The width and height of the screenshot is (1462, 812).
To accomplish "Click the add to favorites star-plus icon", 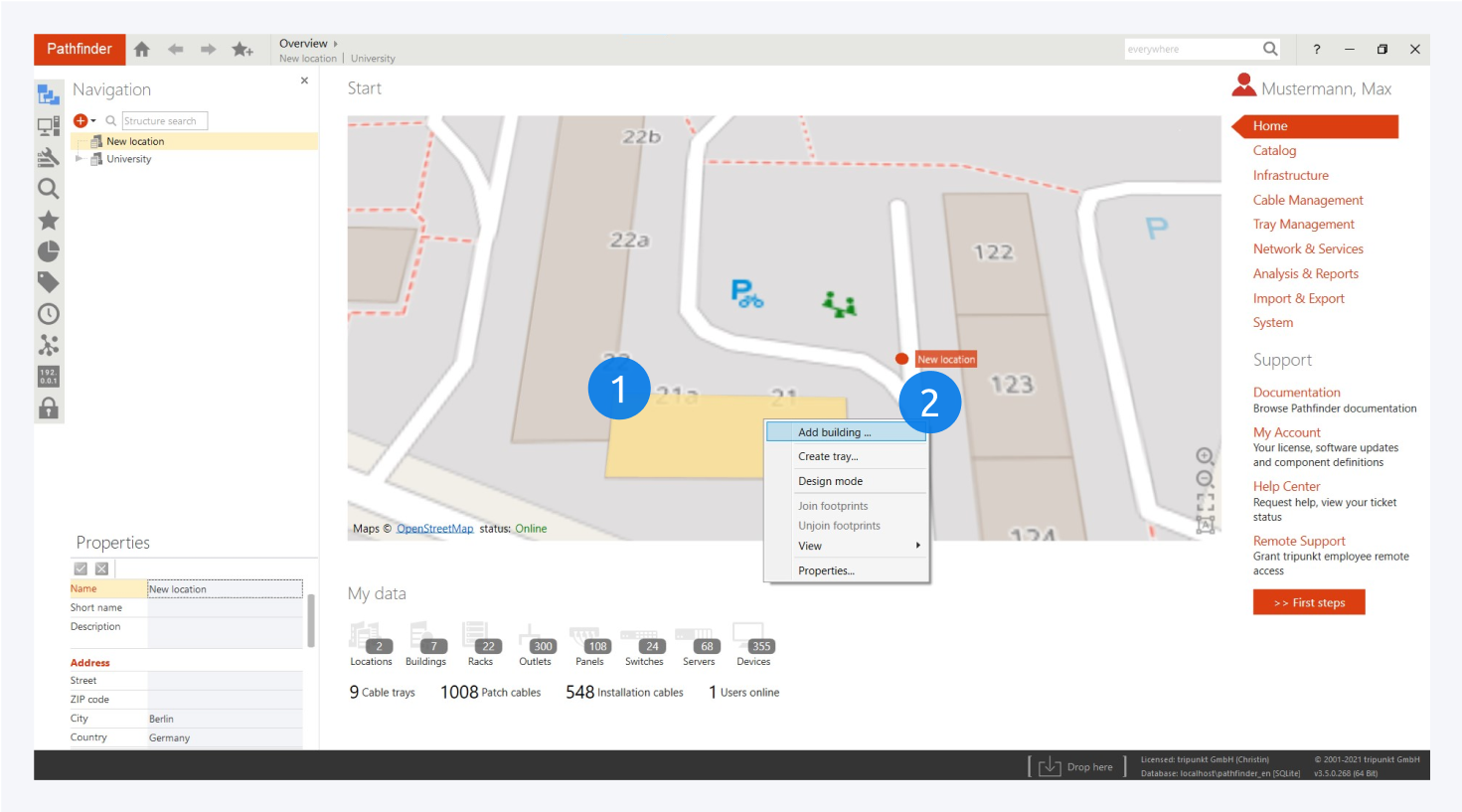I will click(x=243, y=50).
